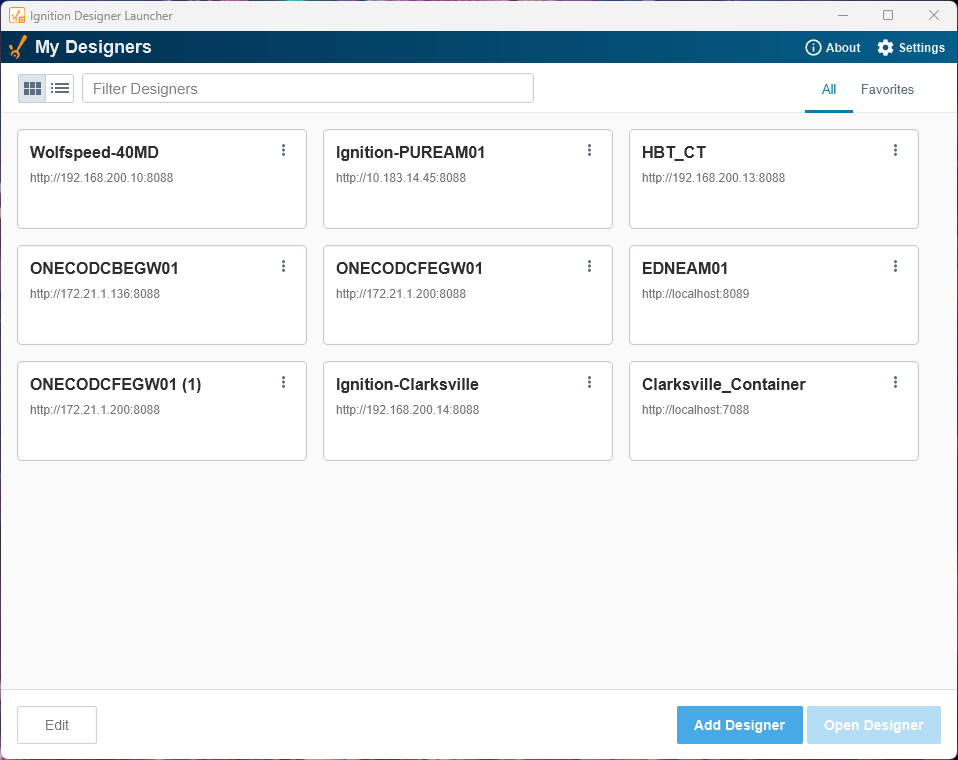Open the About info icon
This screenshot has height=760, width=958.
click(x=813, y=48)
